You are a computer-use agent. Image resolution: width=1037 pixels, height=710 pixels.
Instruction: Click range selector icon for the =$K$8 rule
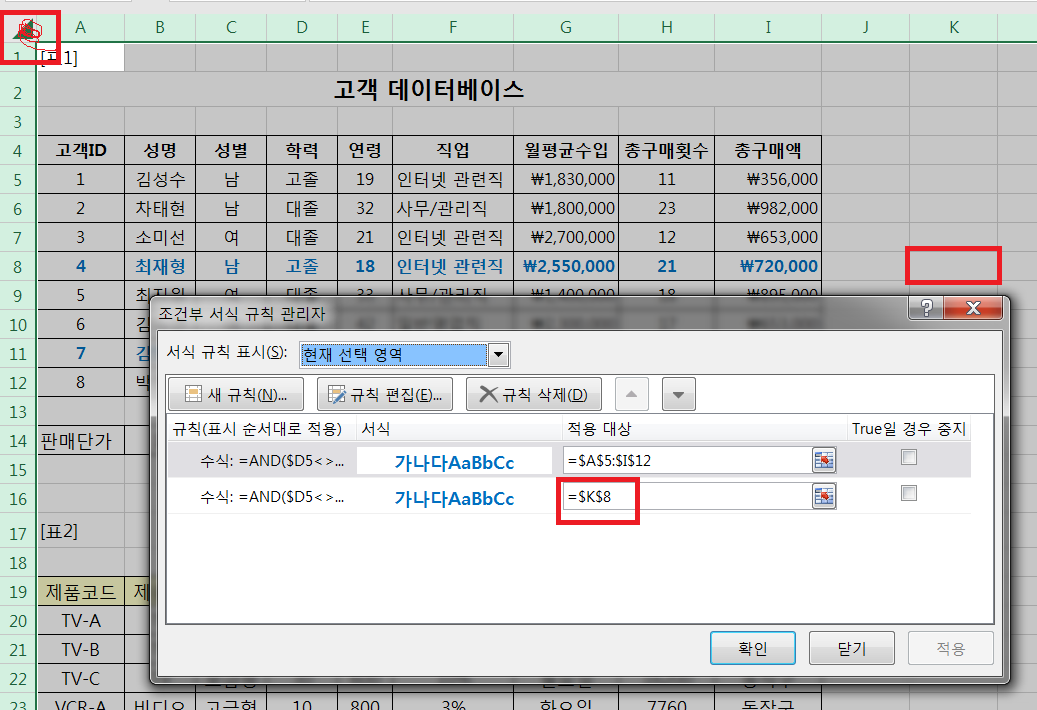(x=824, y=495)
